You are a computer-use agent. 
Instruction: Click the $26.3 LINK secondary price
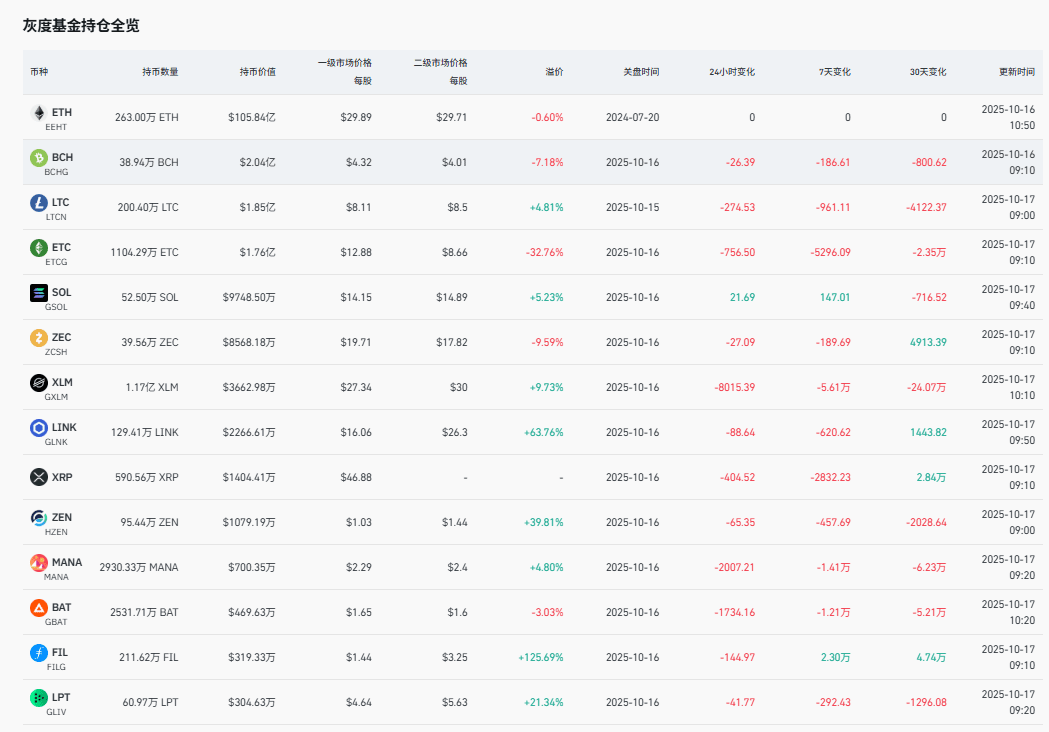click(454, 432)
